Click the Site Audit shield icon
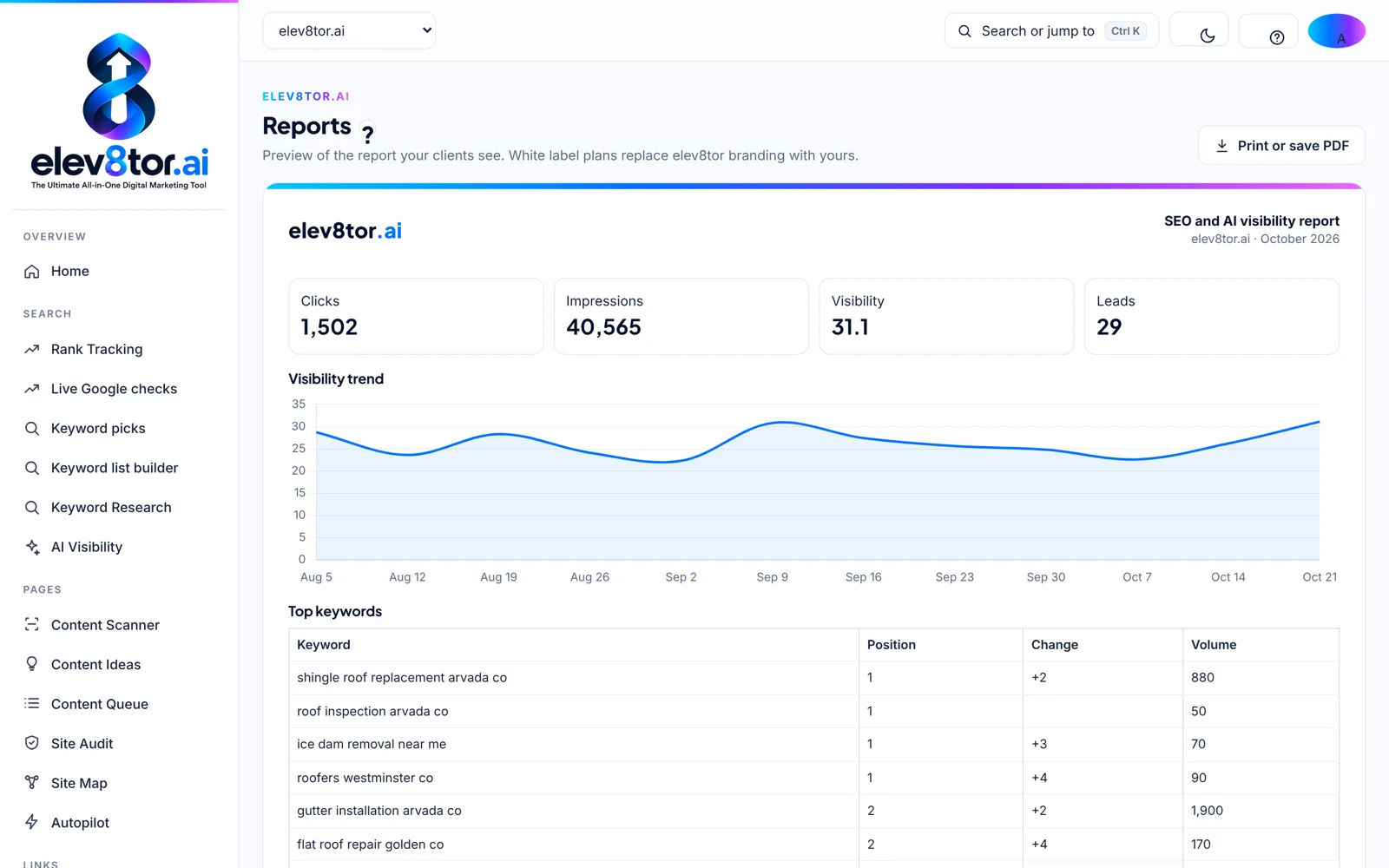This screenshot has width=1389, height=868. [32, 743]
